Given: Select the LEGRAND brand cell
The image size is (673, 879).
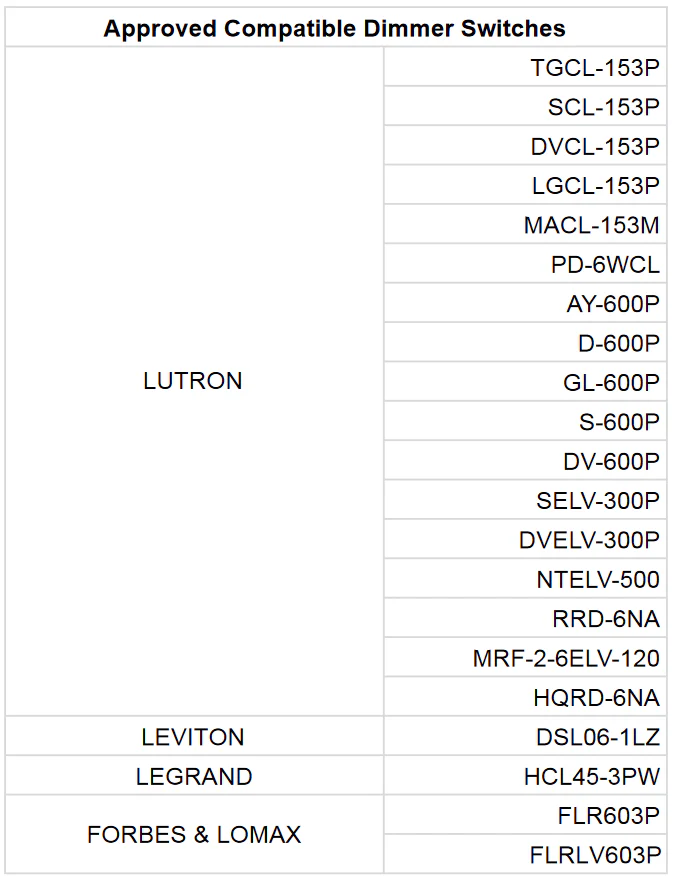Looking at the screenshot, I should point(193,776).
